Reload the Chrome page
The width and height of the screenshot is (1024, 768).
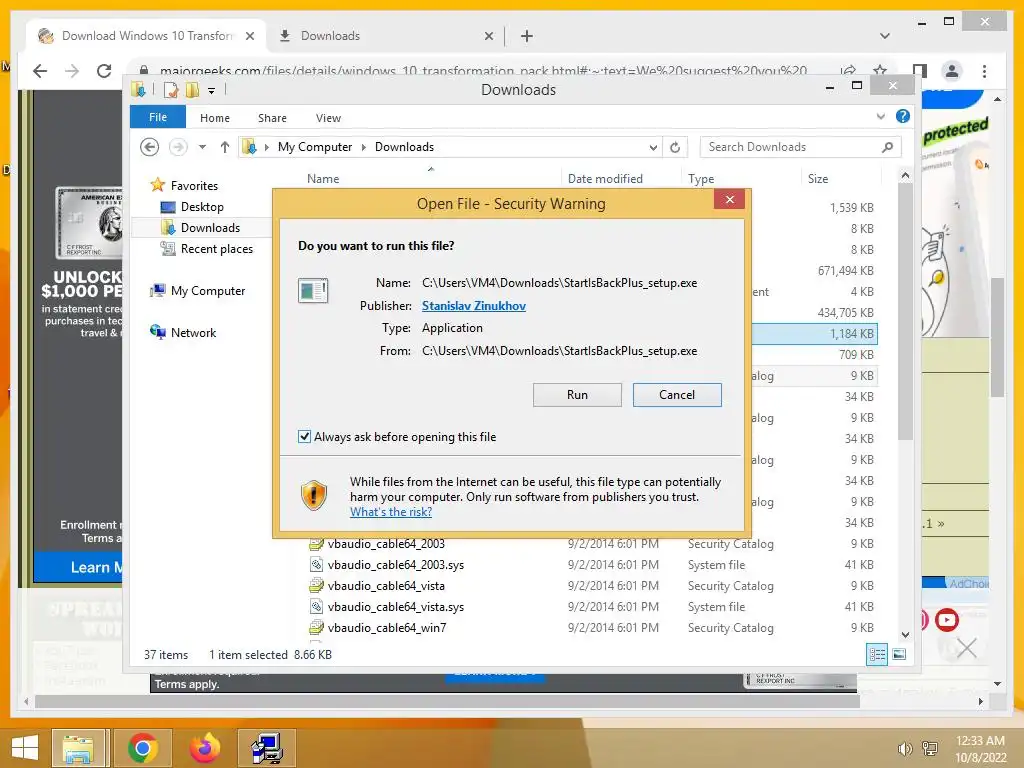tap(104, 71)
